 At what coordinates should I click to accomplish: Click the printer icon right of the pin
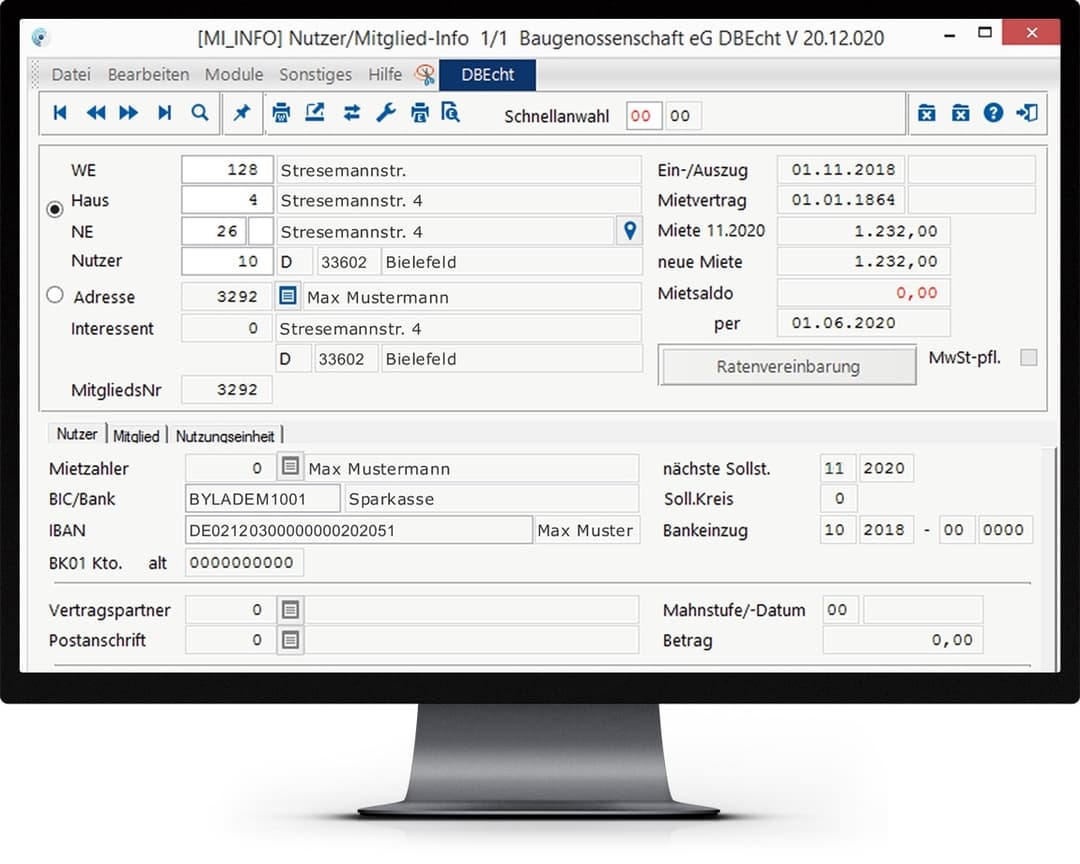(x=281, y=112)
